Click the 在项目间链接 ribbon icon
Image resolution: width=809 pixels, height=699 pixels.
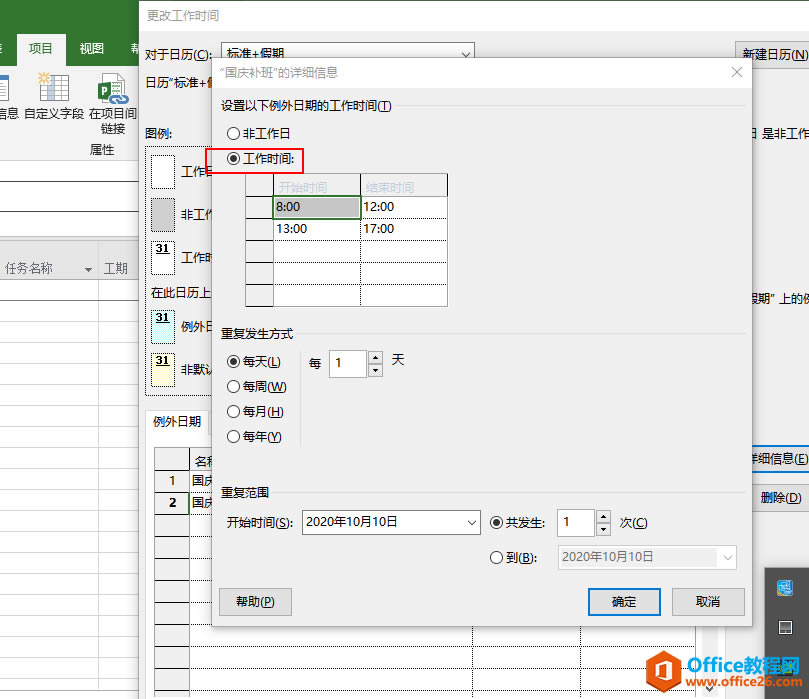tap(113, 96)
